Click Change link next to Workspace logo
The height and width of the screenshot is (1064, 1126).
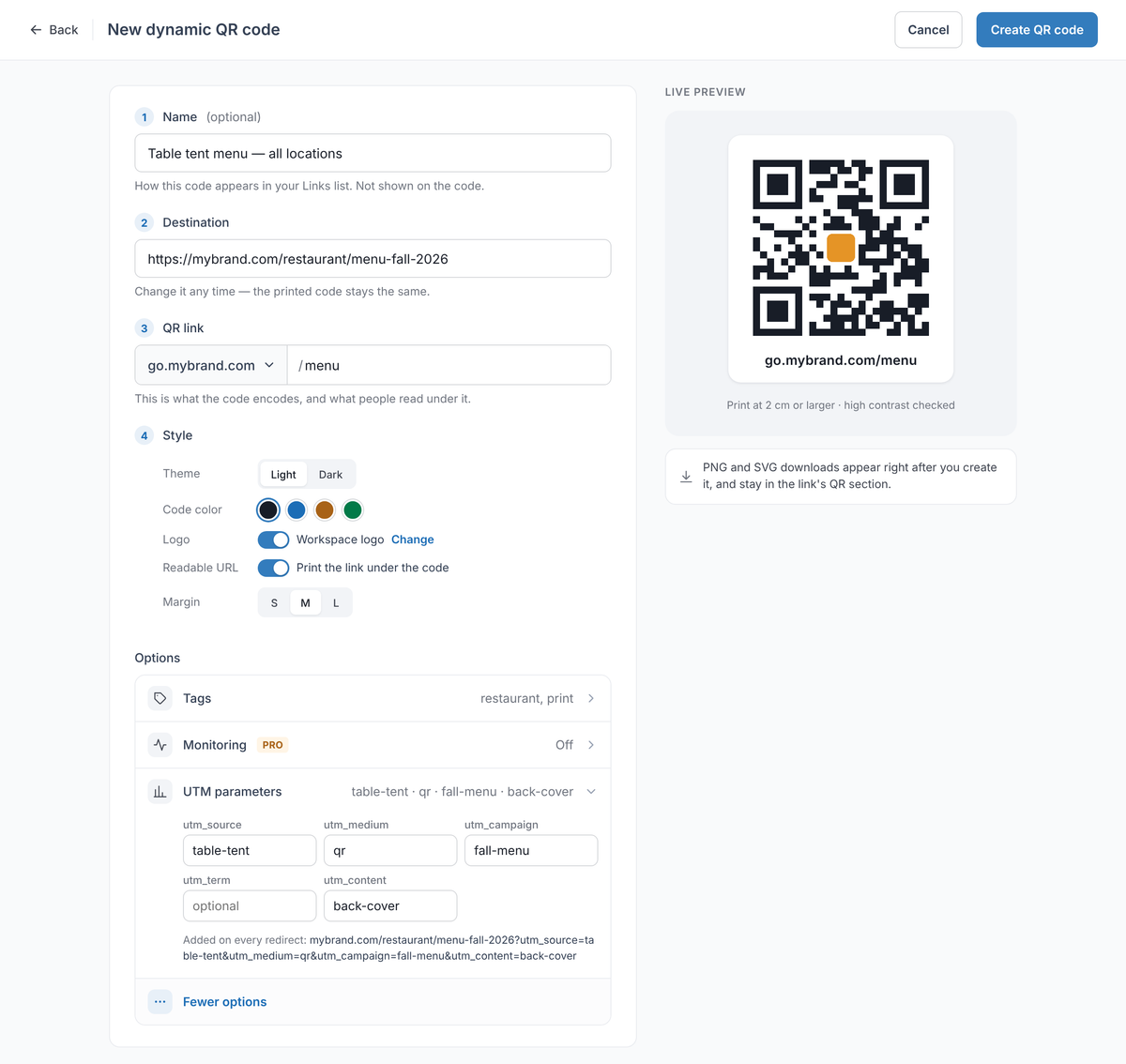click(x=413, y=540)
